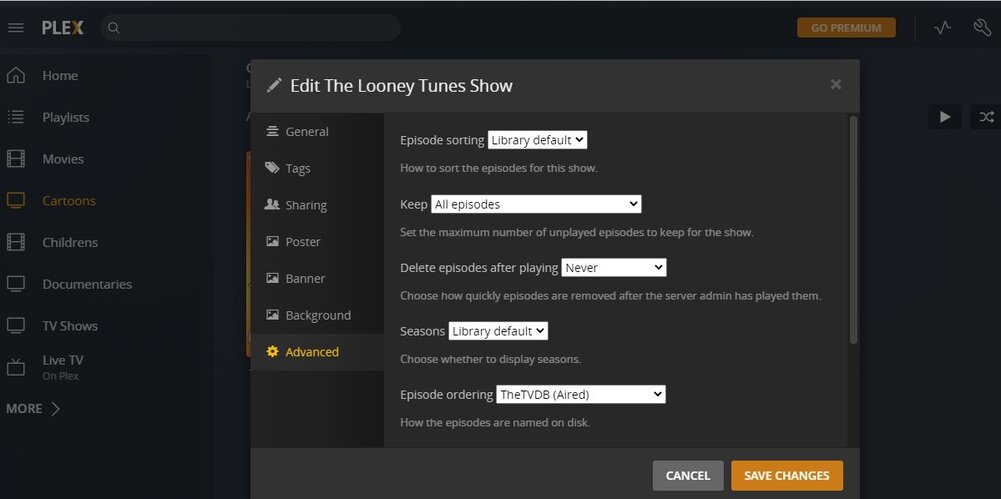Click the shuffle icon behind the dialog

[986, 117]
